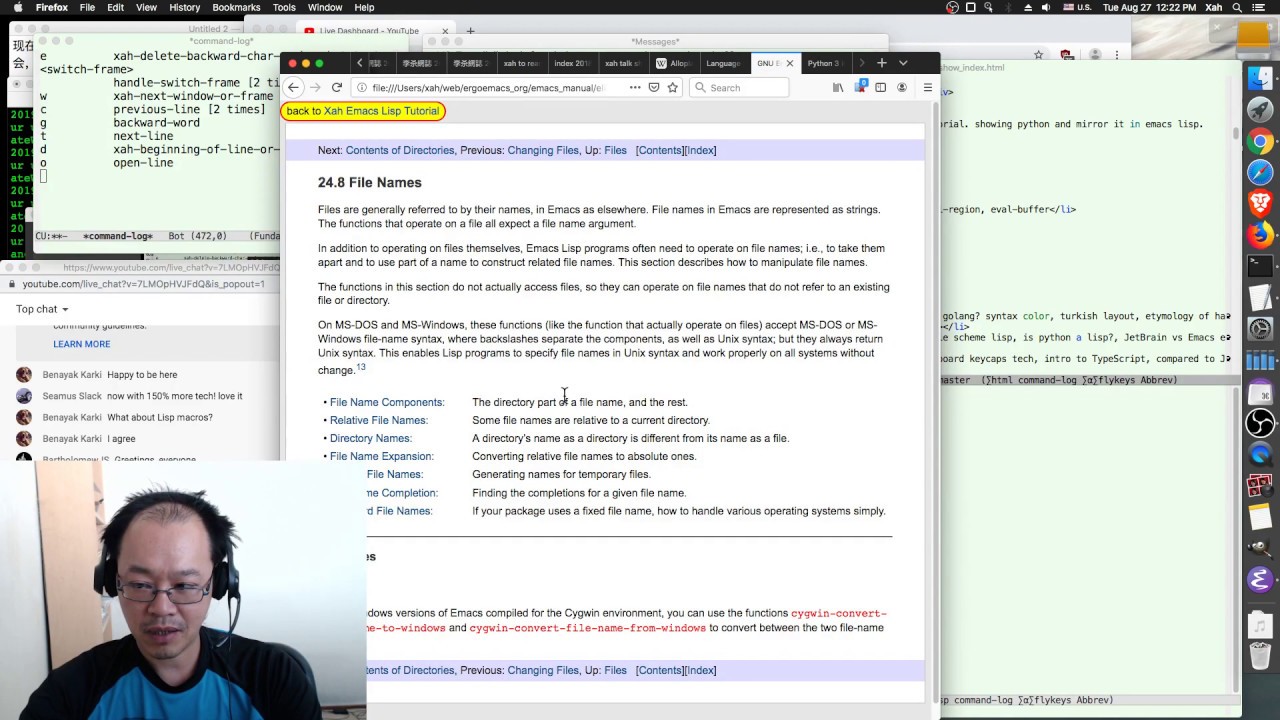Open Firefox Library icon
The height and width of the screenshot is (720, 1280).
point(838,87)
